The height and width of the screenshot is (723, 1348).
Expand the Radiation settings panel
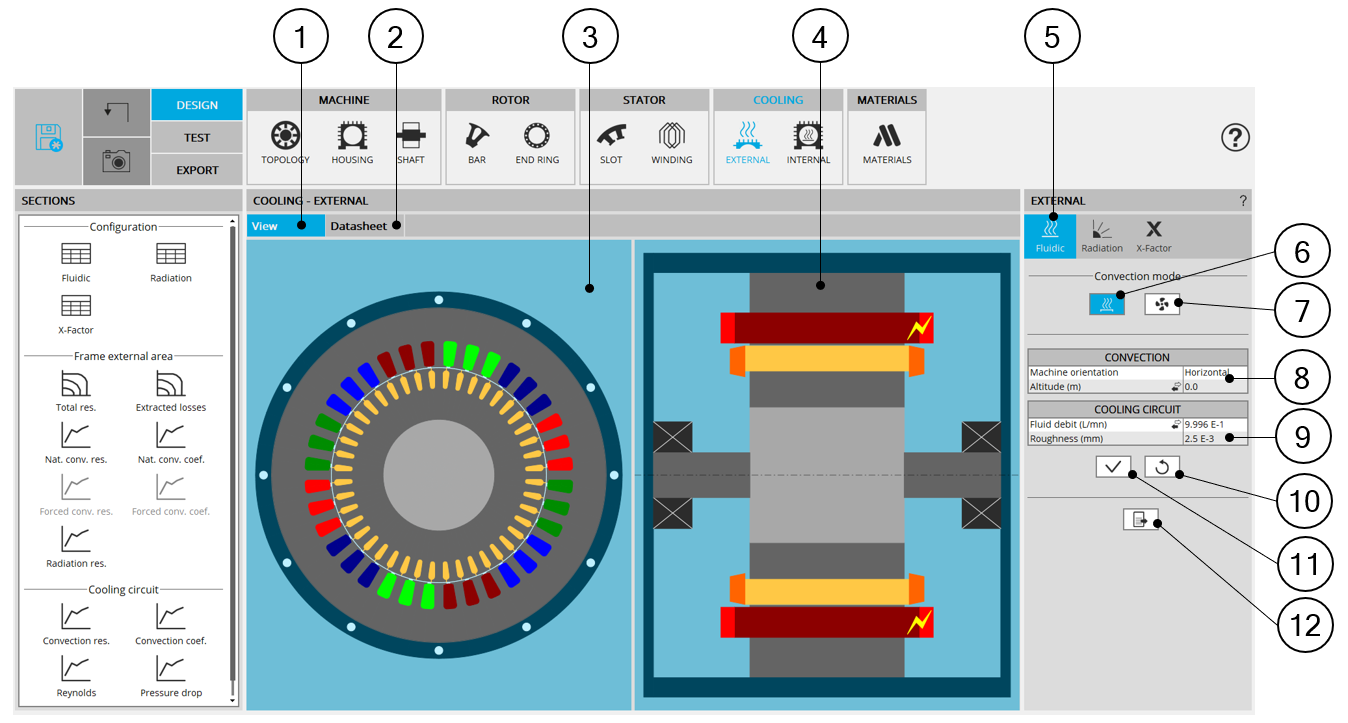[1101, 236]
